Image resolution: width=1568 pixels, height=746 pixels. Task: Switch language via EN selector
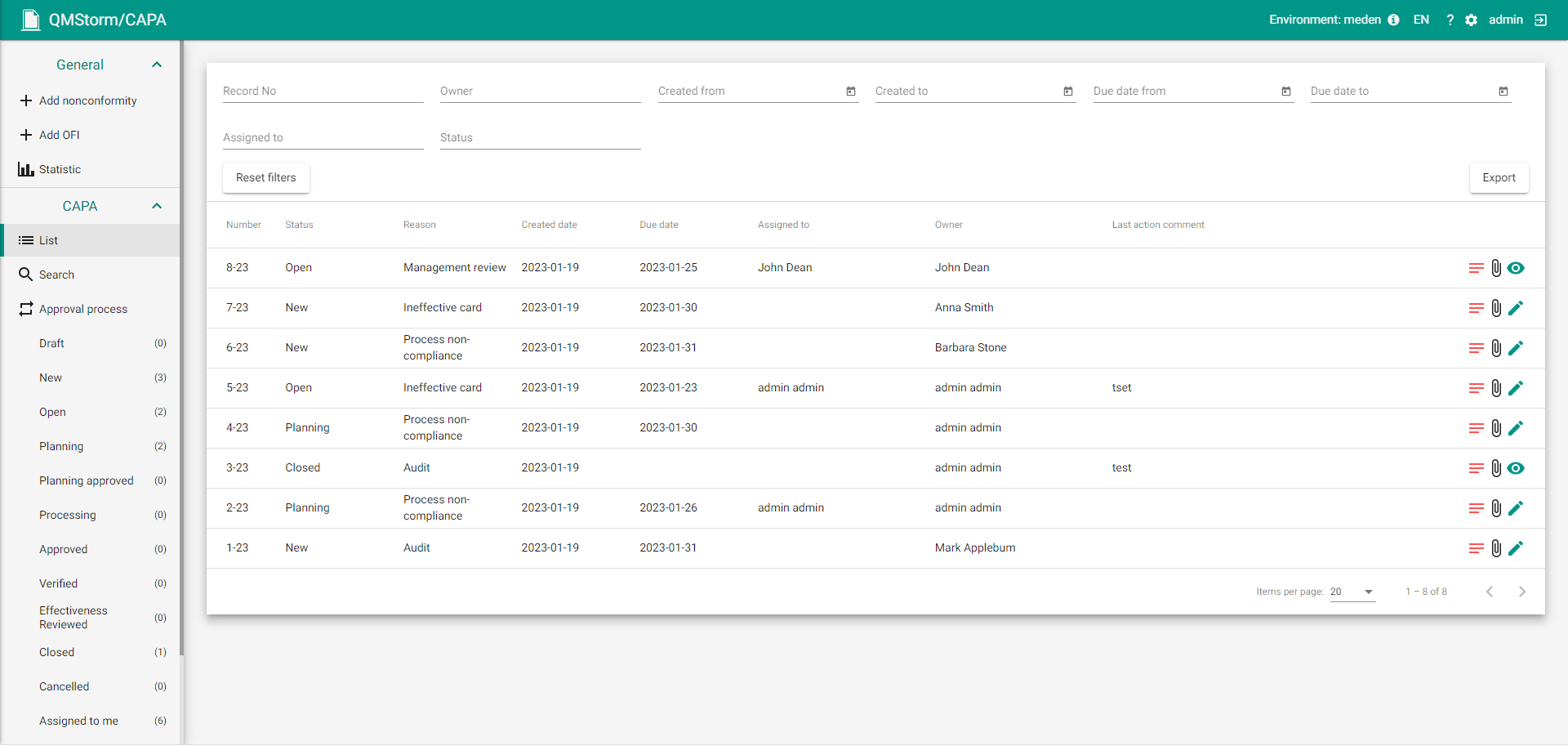pyautogui.click(x=1421, y=20)
